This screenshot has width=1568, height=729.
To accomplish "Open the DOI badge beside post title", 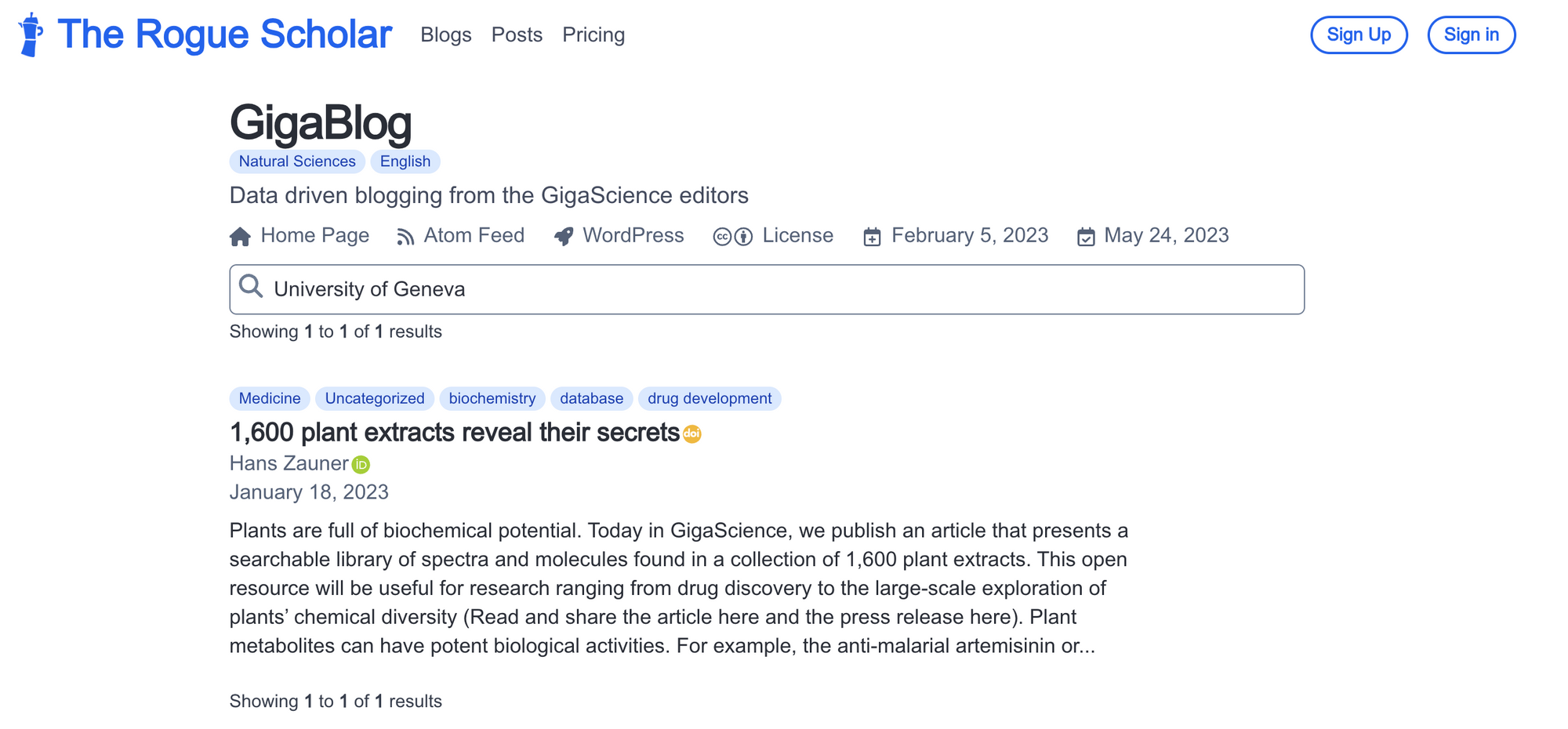I will click(691, 433).
